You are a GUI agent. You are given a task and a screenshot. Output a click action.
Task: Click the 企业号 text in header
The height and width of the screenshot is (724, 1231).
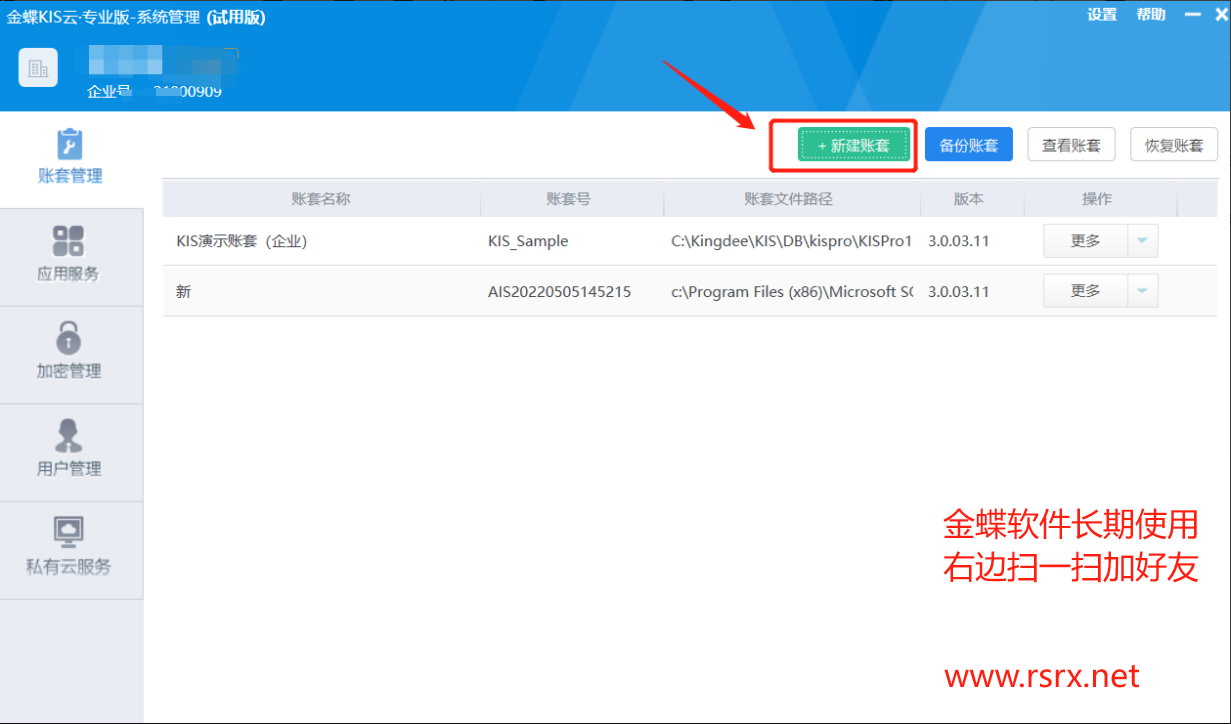point(109,92)
